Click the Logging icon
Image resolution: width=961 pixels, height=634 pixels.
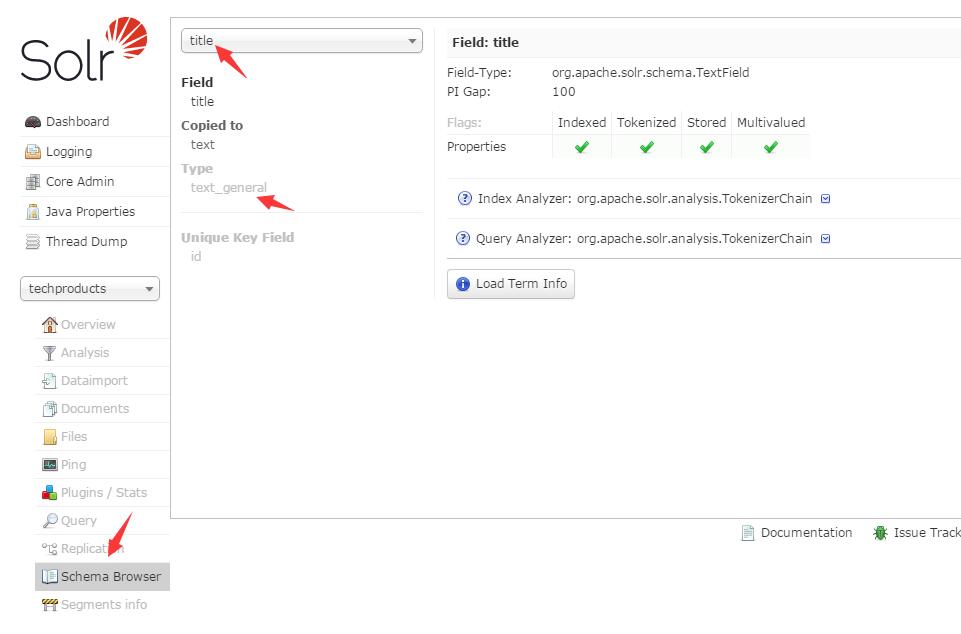[x=32, y=151]
